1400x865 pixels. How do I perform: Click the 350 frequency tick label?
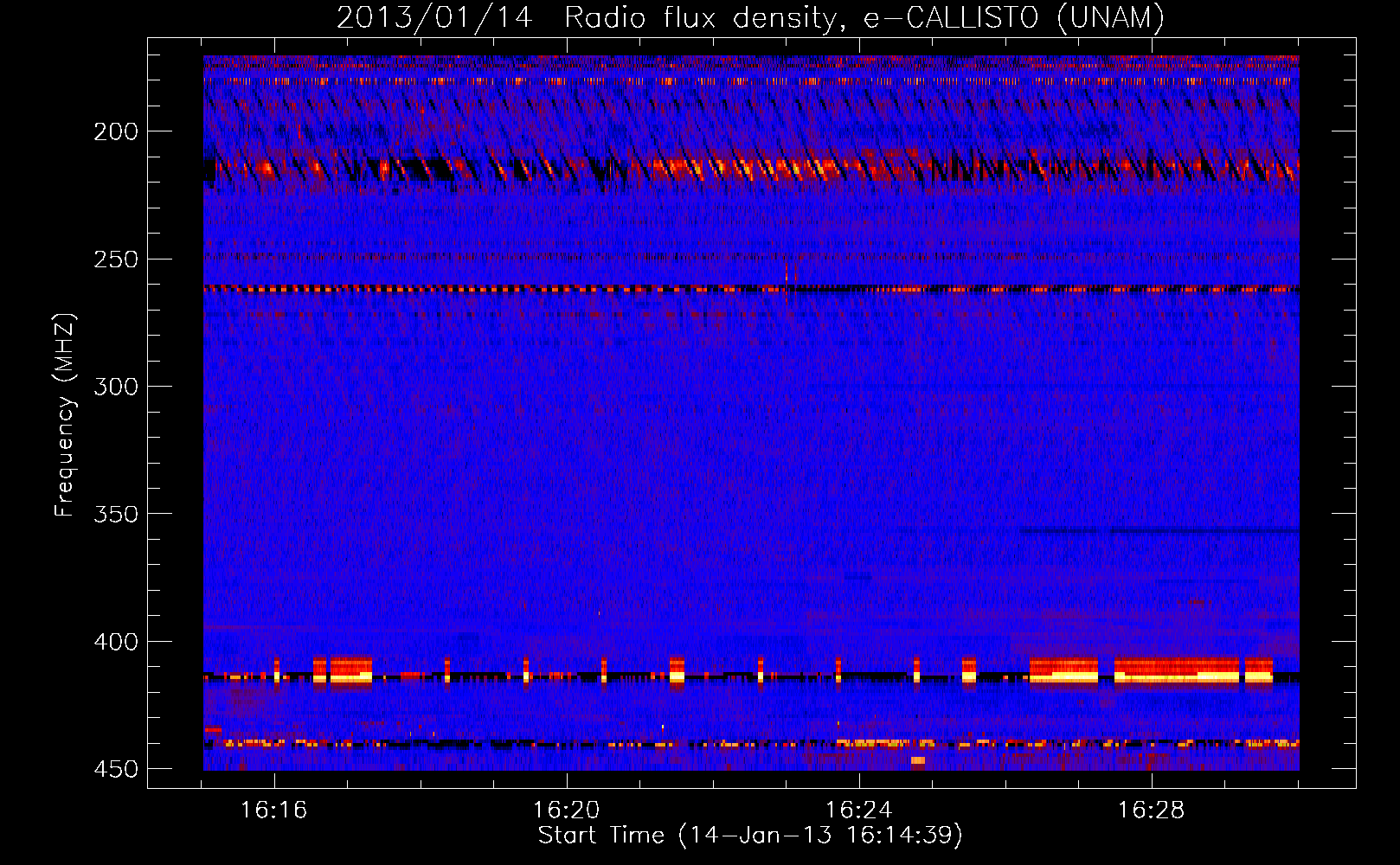click(x=116, y=514)
